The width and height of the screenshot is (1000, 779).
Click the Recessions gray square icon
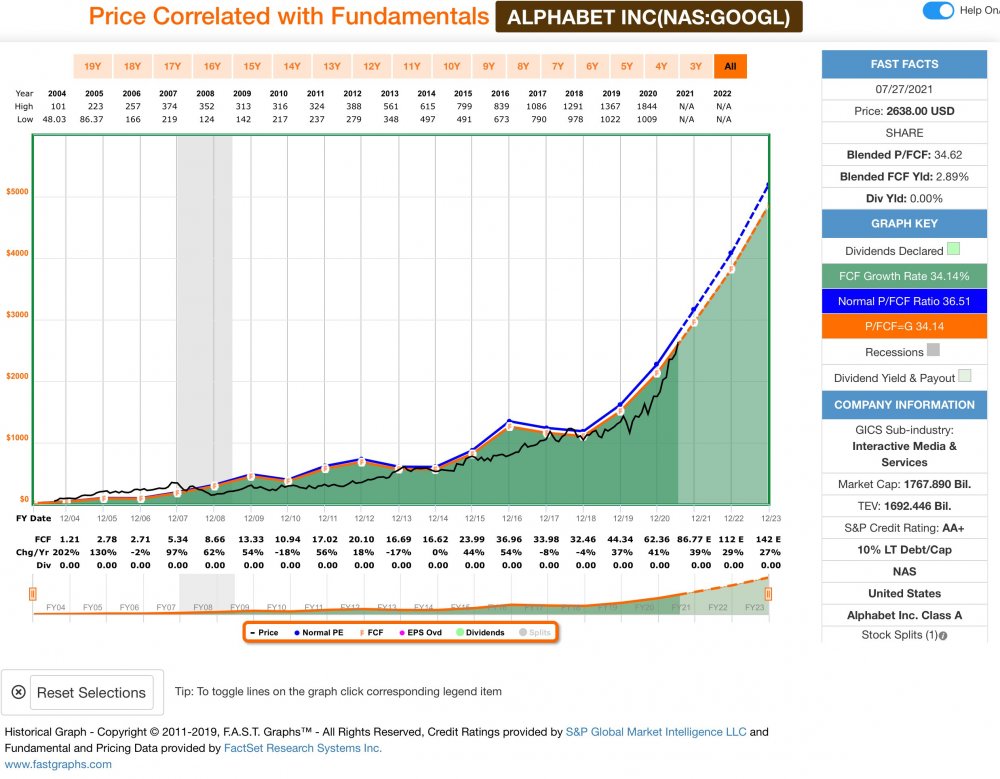(x=933, y=350)
